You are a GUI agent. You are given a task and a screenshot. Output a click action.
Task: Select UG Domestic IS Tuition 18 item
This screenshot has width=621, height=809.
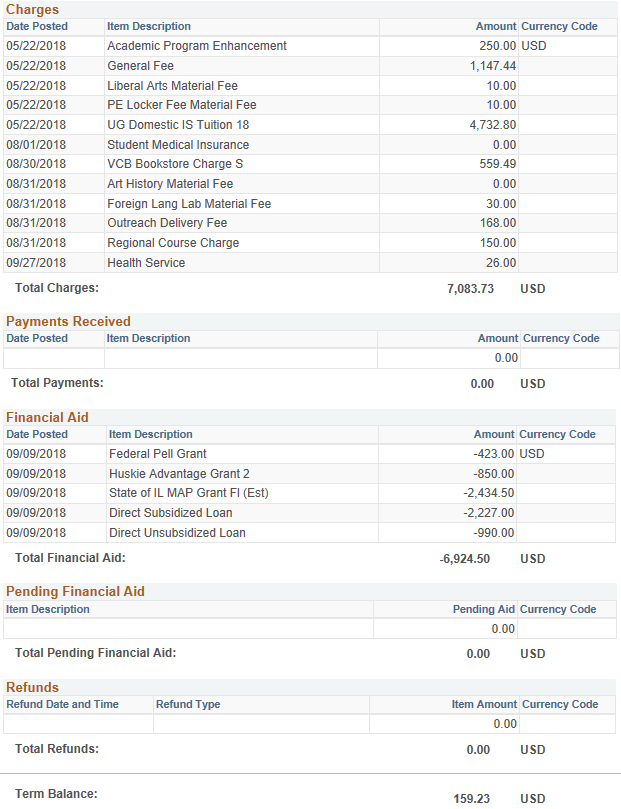(x=178, y=125)
